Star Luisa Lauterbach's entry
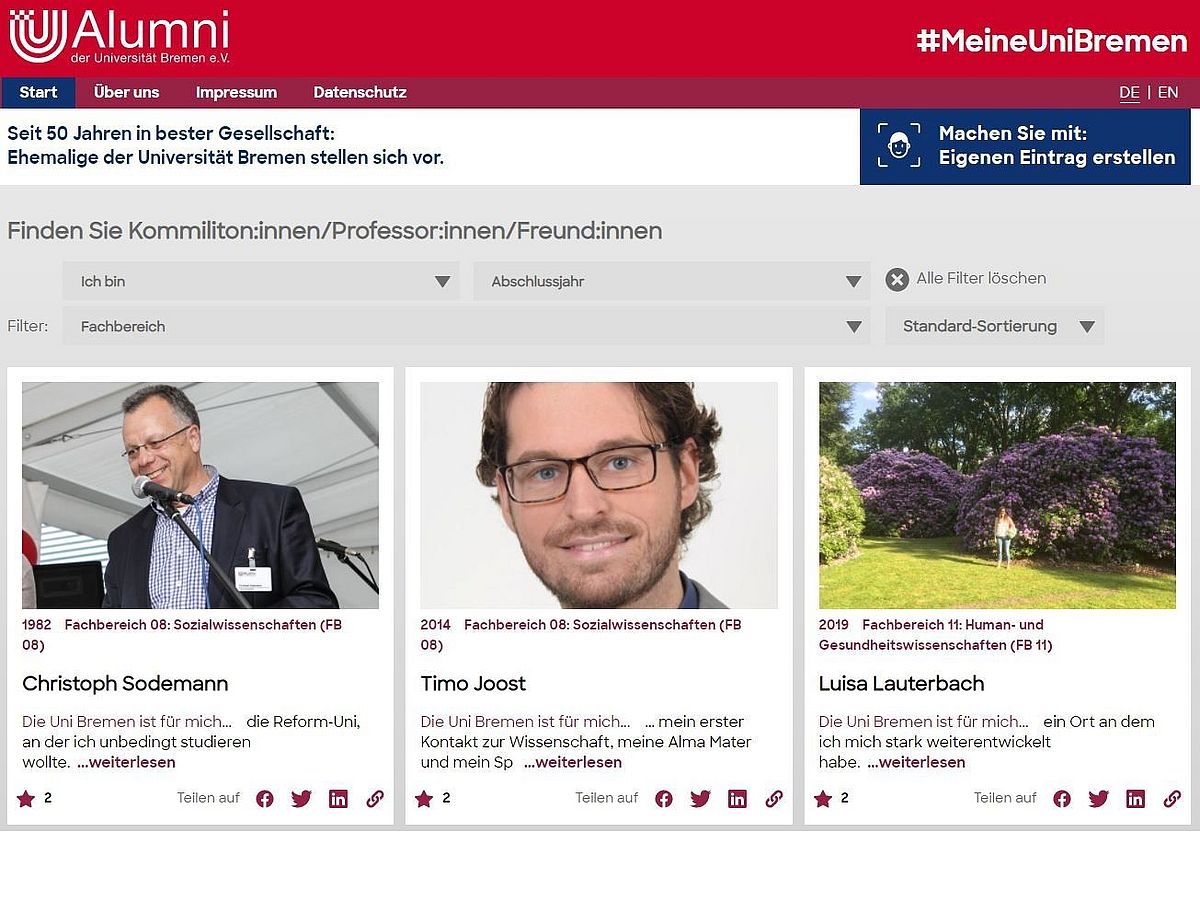The height and width of the screenshot is (901, 1200). [x=823, y=799]
